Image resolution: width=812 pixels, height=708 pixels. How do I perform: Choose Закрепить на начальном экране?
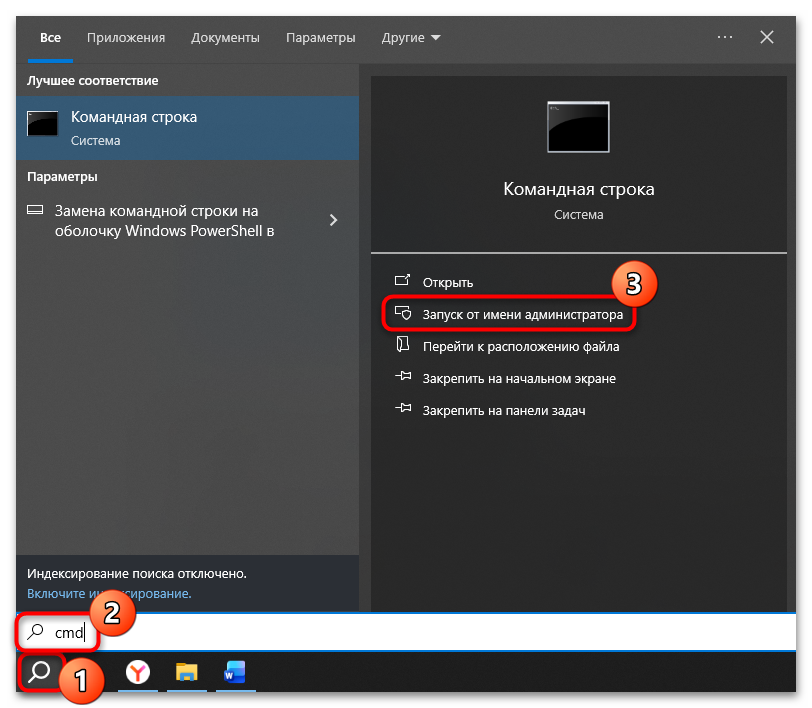[519, 379]
